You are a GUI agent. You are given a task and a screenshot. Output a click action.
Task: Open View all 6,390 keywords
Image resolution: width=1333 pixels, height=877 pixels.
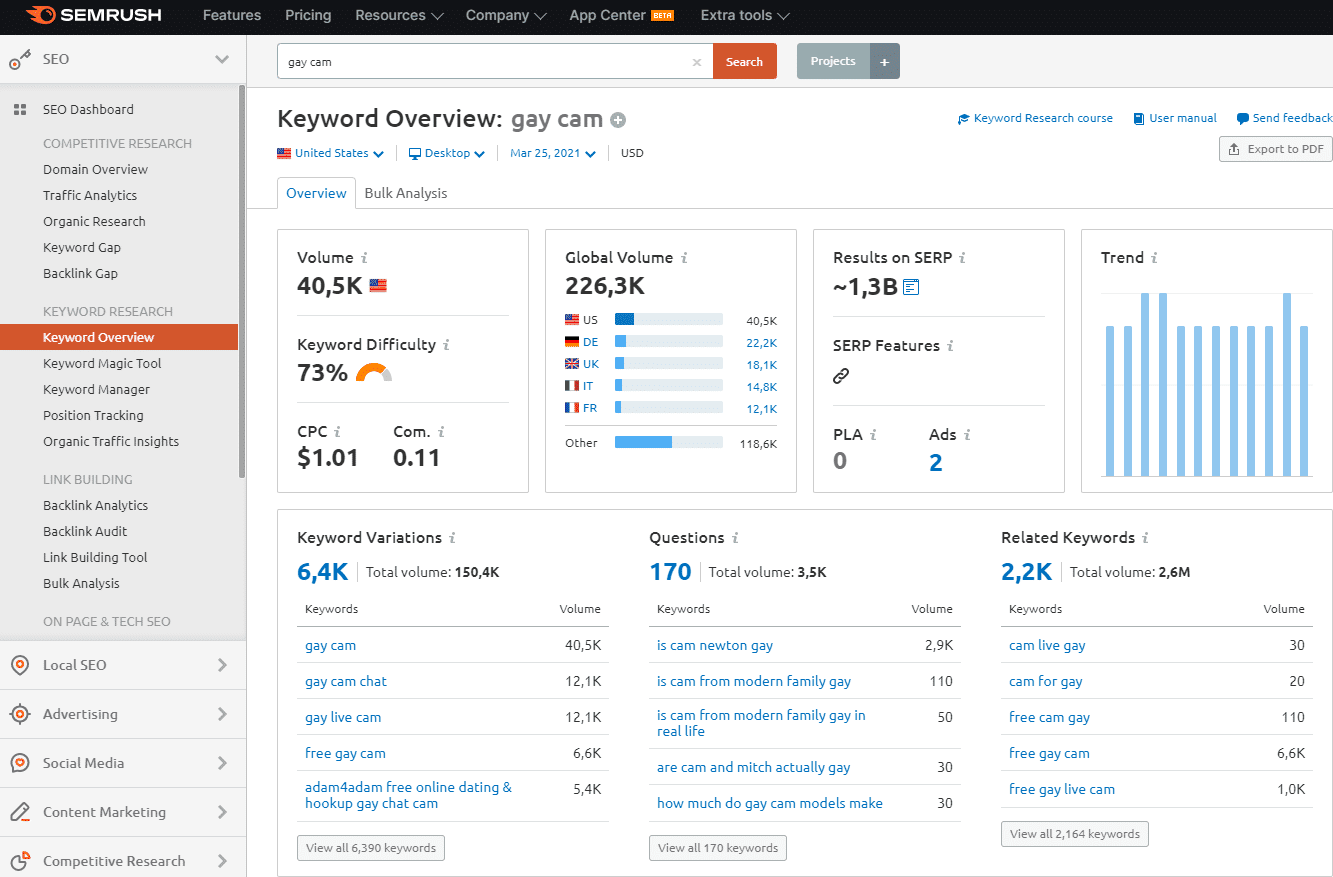370,848
